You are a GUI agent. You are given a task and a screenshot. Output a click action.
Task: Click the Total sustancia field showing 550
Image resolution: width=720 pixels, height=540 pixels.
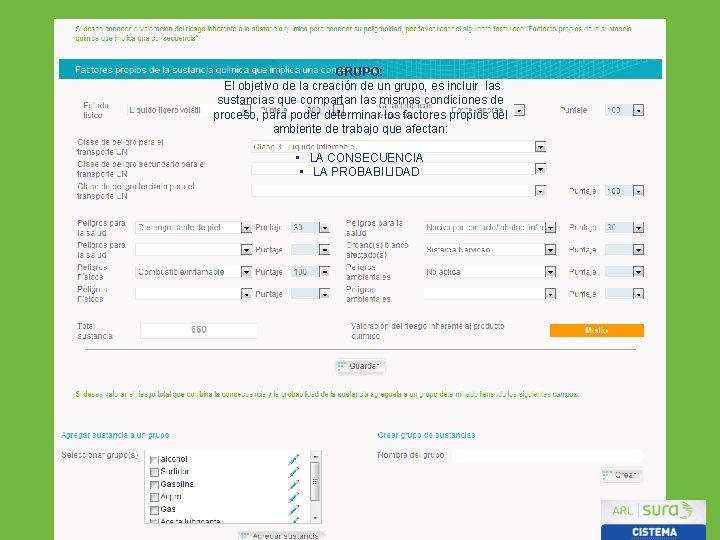click(198, 331)
